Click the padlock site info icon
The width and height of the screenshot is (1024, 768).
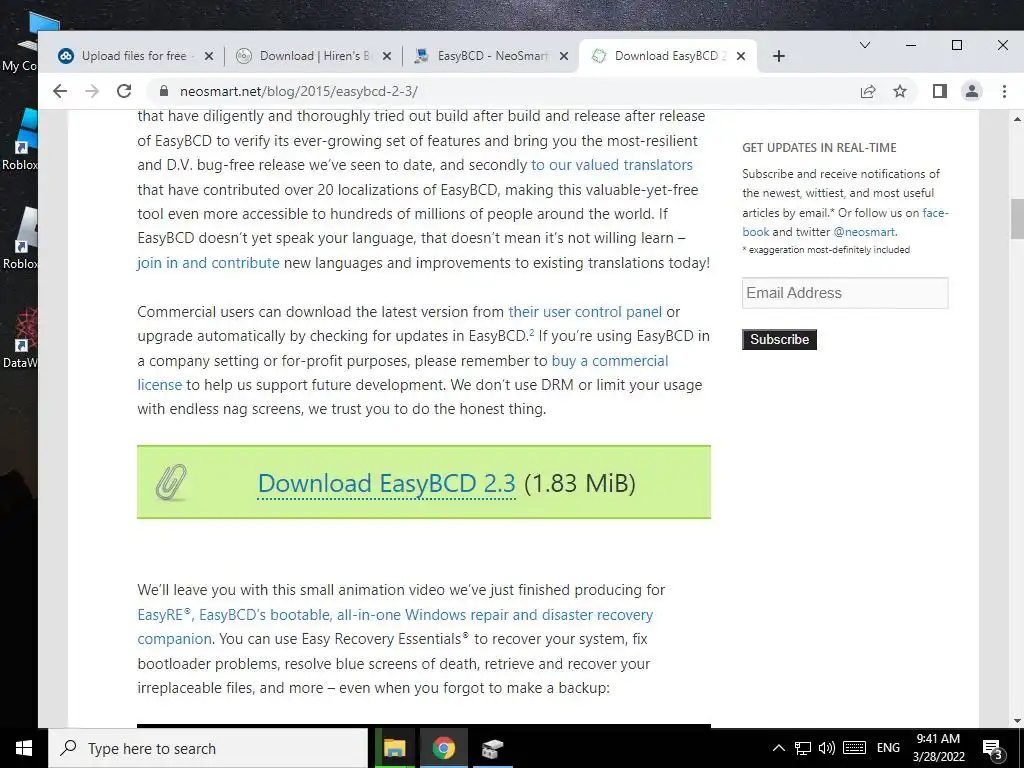click(164, 91)
